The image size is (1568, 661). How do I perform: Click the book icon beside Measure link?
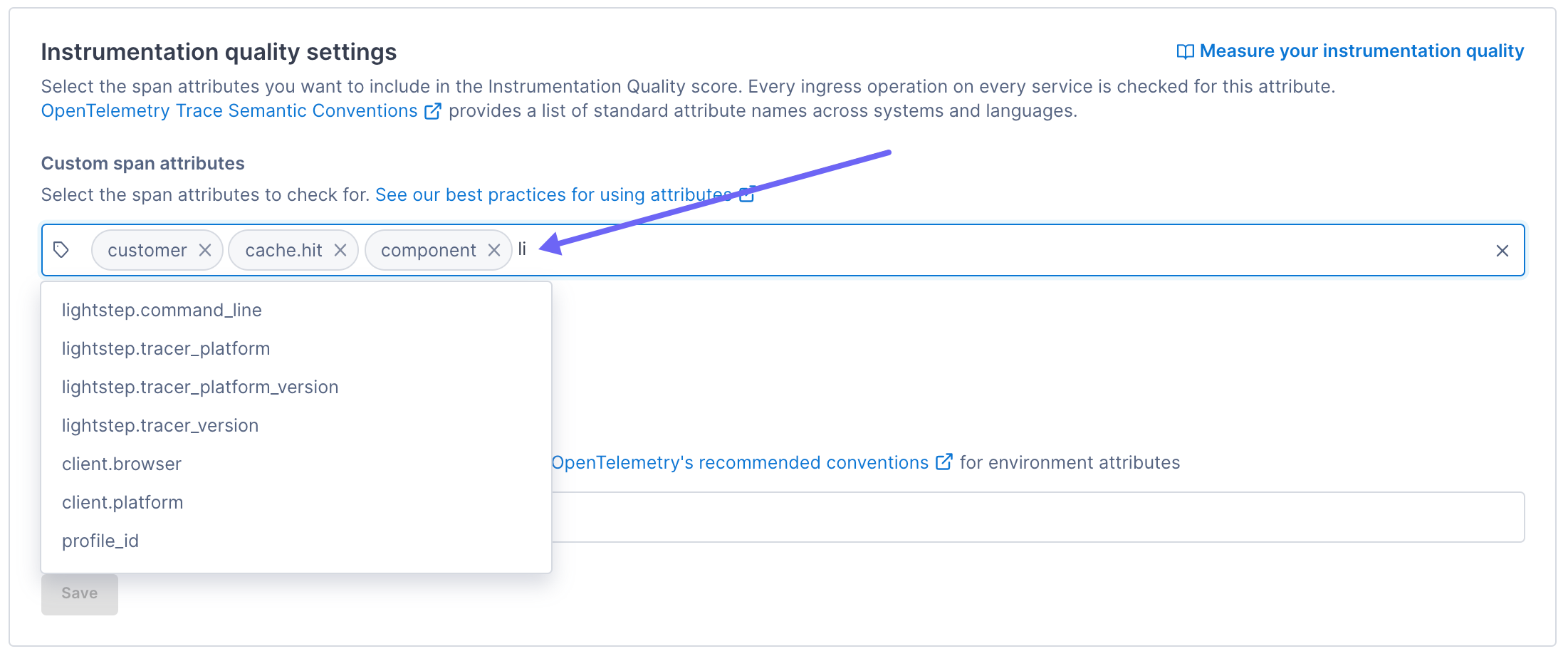1185,52
